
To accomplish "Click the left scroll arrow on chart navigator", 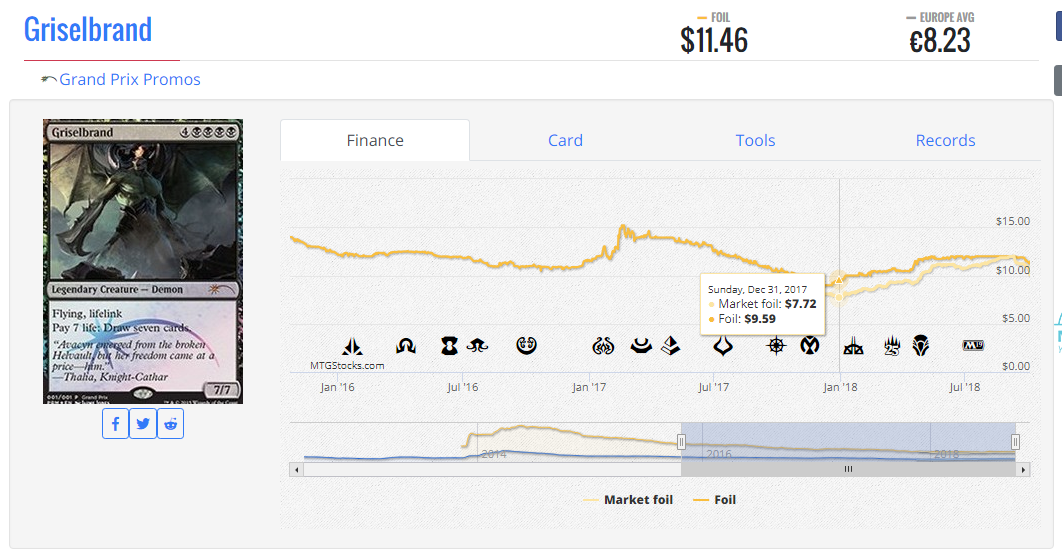I will [296, 469].
